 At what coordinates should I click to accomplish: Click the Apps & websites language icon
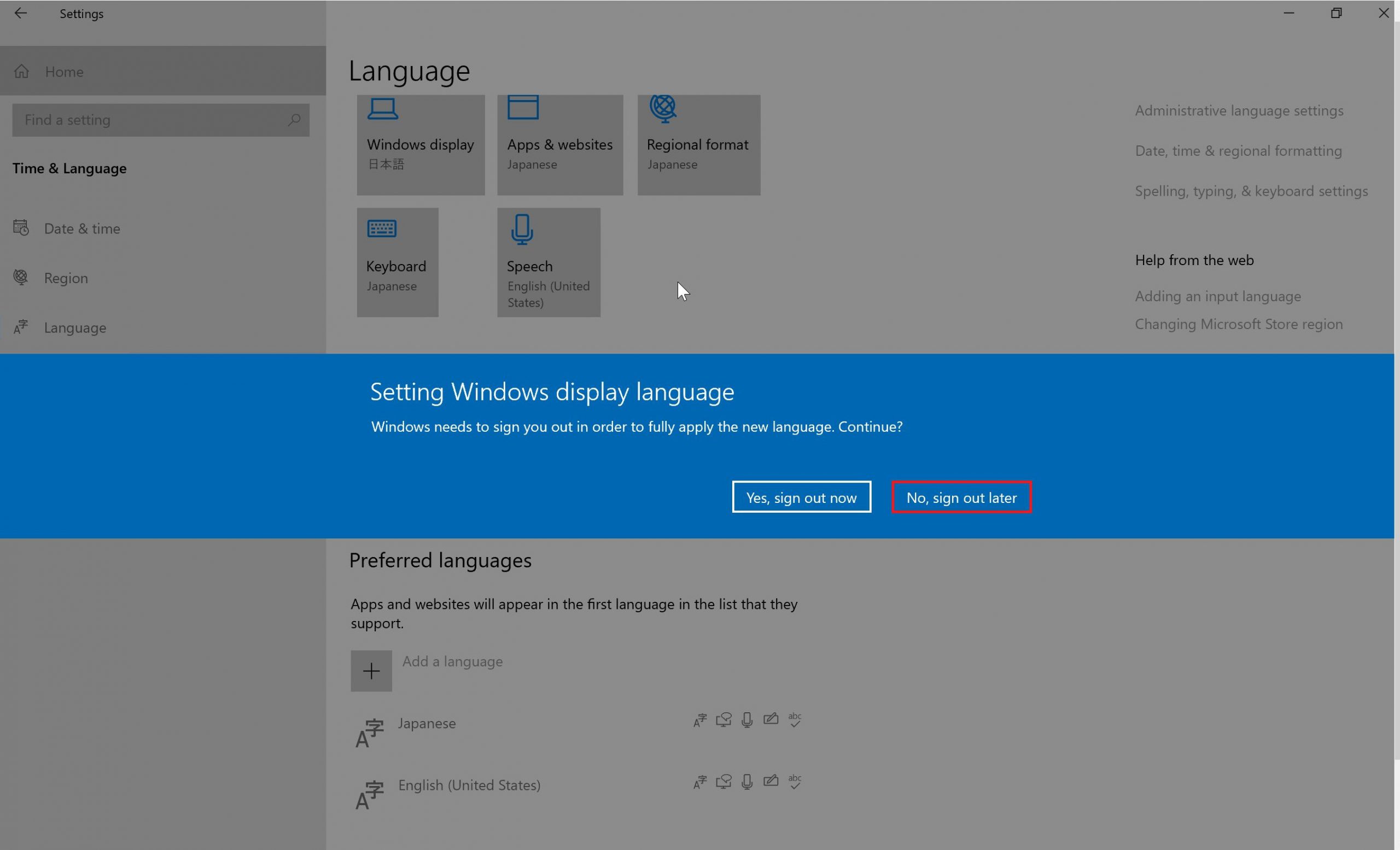[522, 109]
